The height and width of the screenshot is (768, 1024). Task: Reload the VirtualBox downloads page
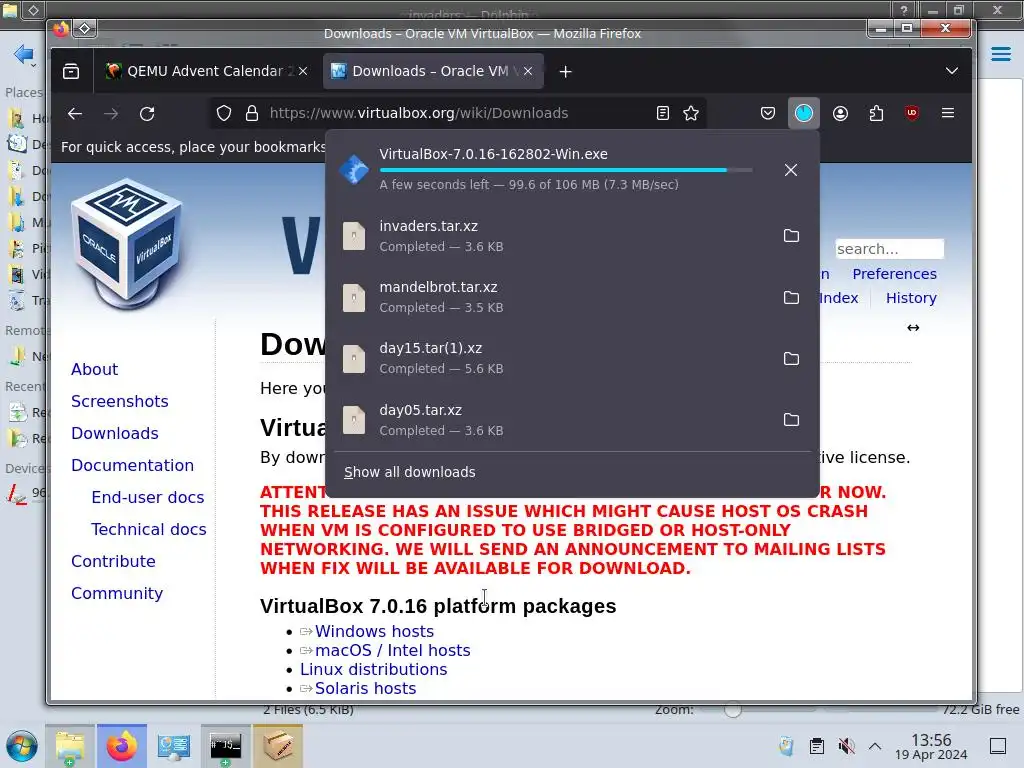tap(147, 114)
